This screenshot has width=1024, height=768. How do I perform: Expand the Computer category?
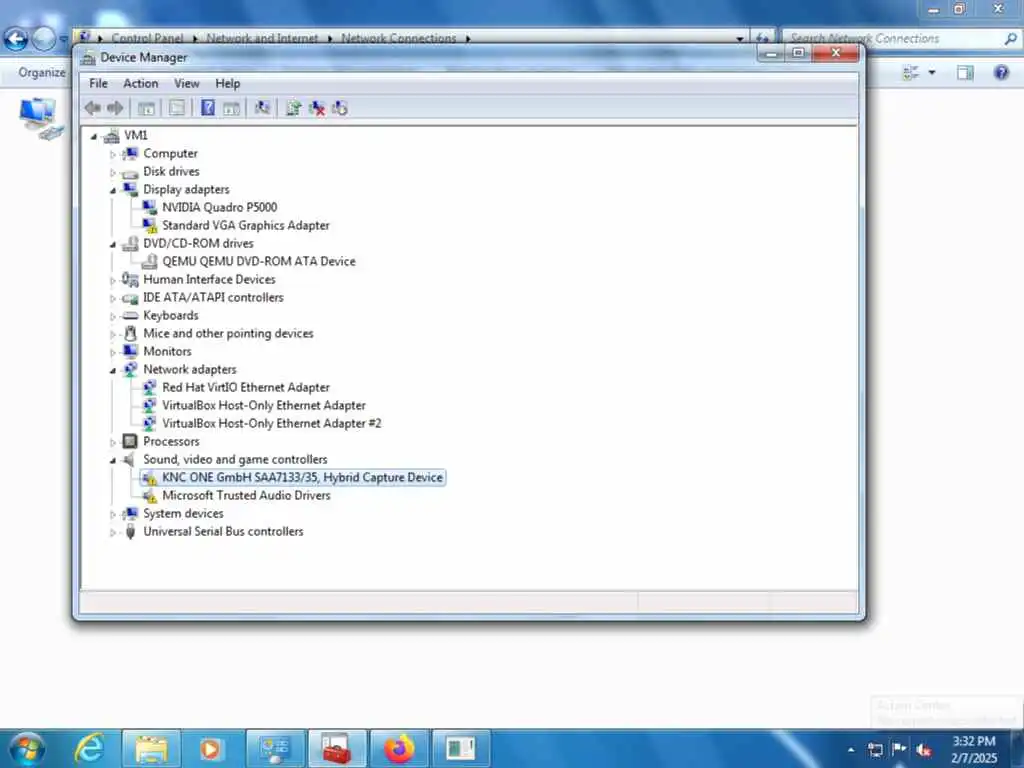pos(112,154)
